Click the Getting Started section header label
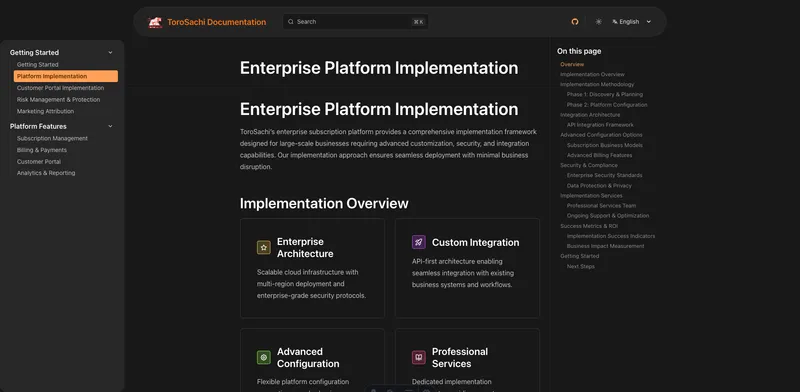The height and width of the screenshot is (392, 800). tap(34, 53)
